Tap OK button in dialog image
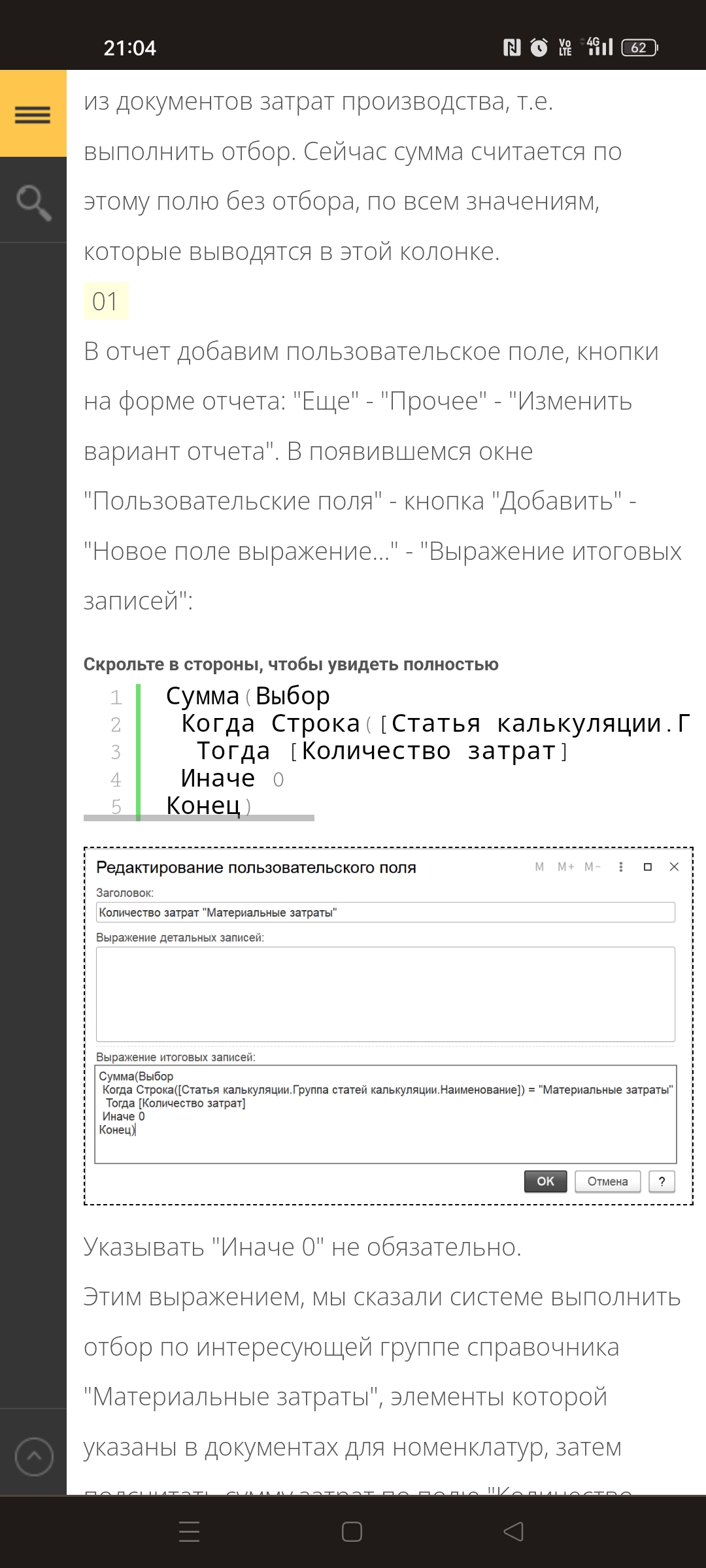 (x=545, y=1181)
